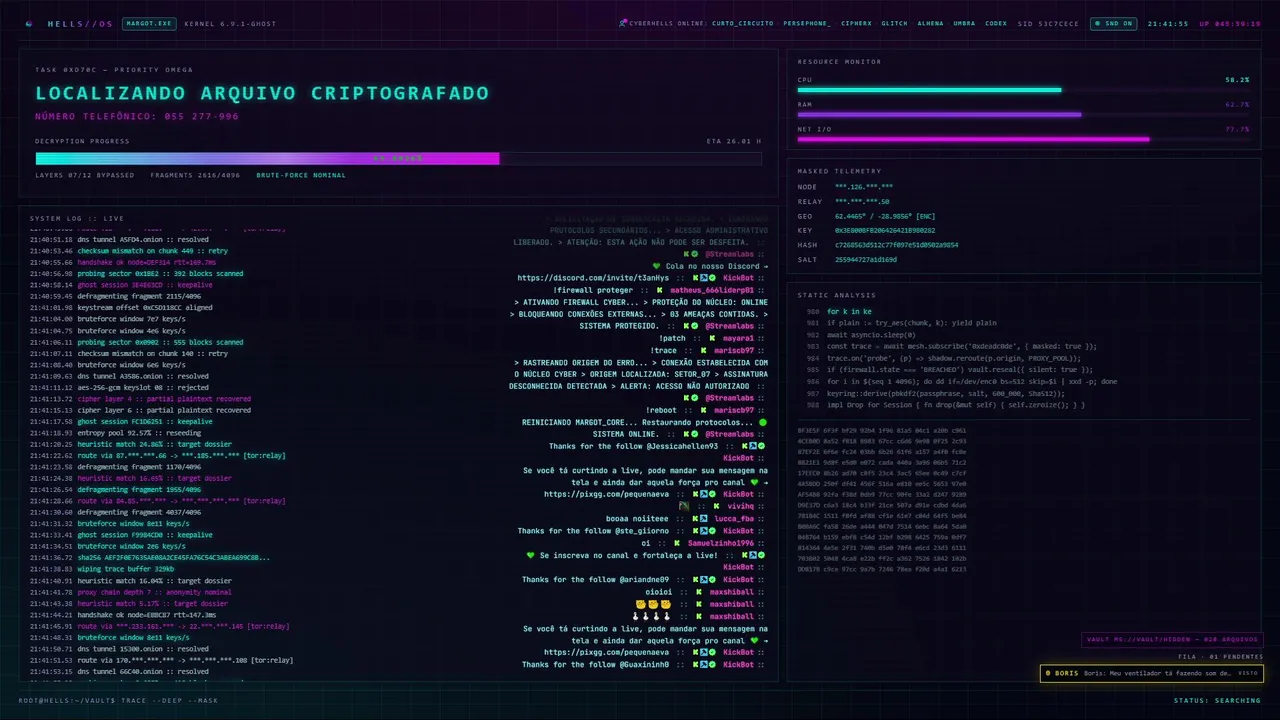Click the MARGOT.EXE process badge
This screenshot has width=1280, height=720.
(x=150, y=23)
